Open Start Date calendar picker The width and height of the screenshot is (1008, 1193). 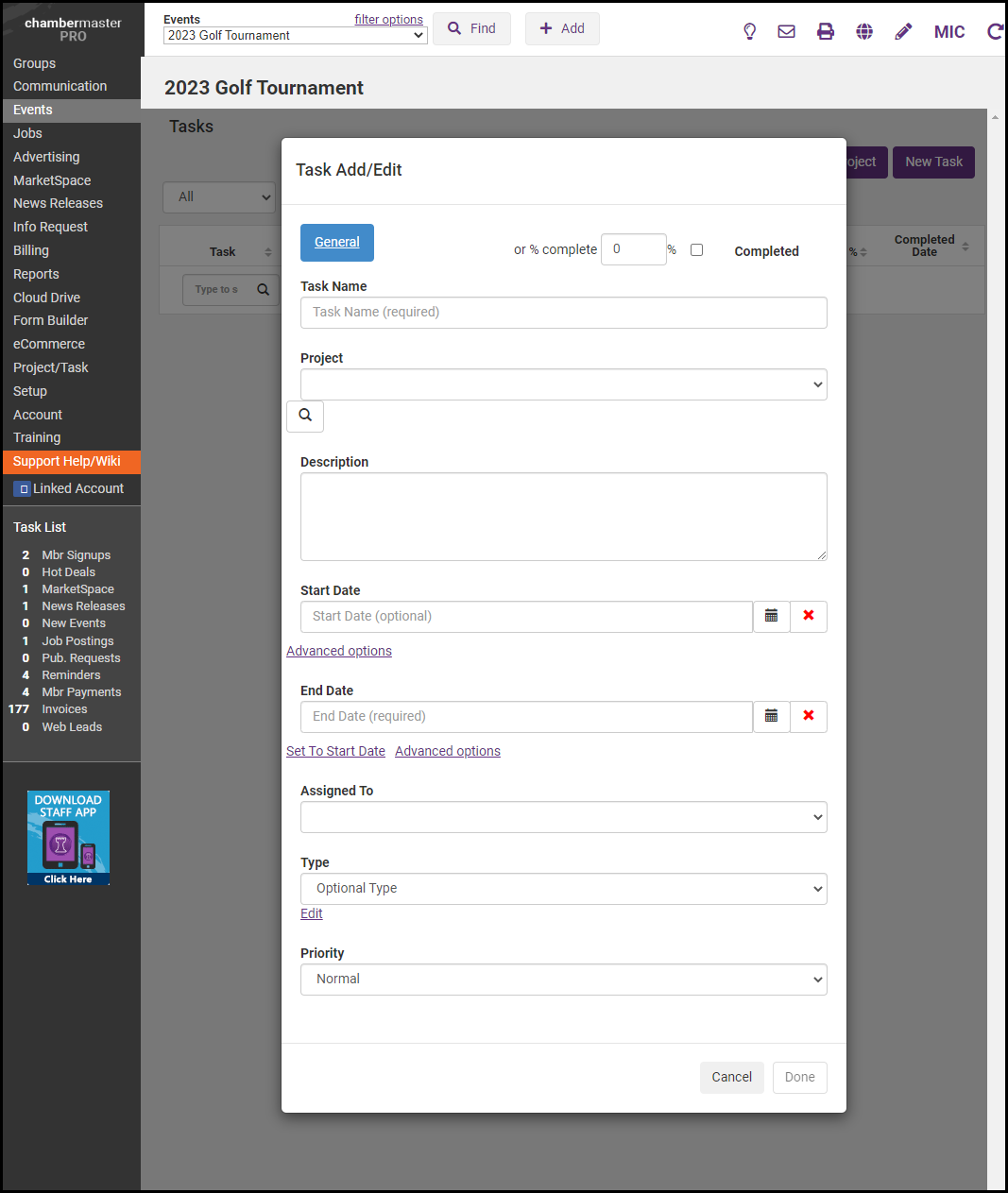771,616
